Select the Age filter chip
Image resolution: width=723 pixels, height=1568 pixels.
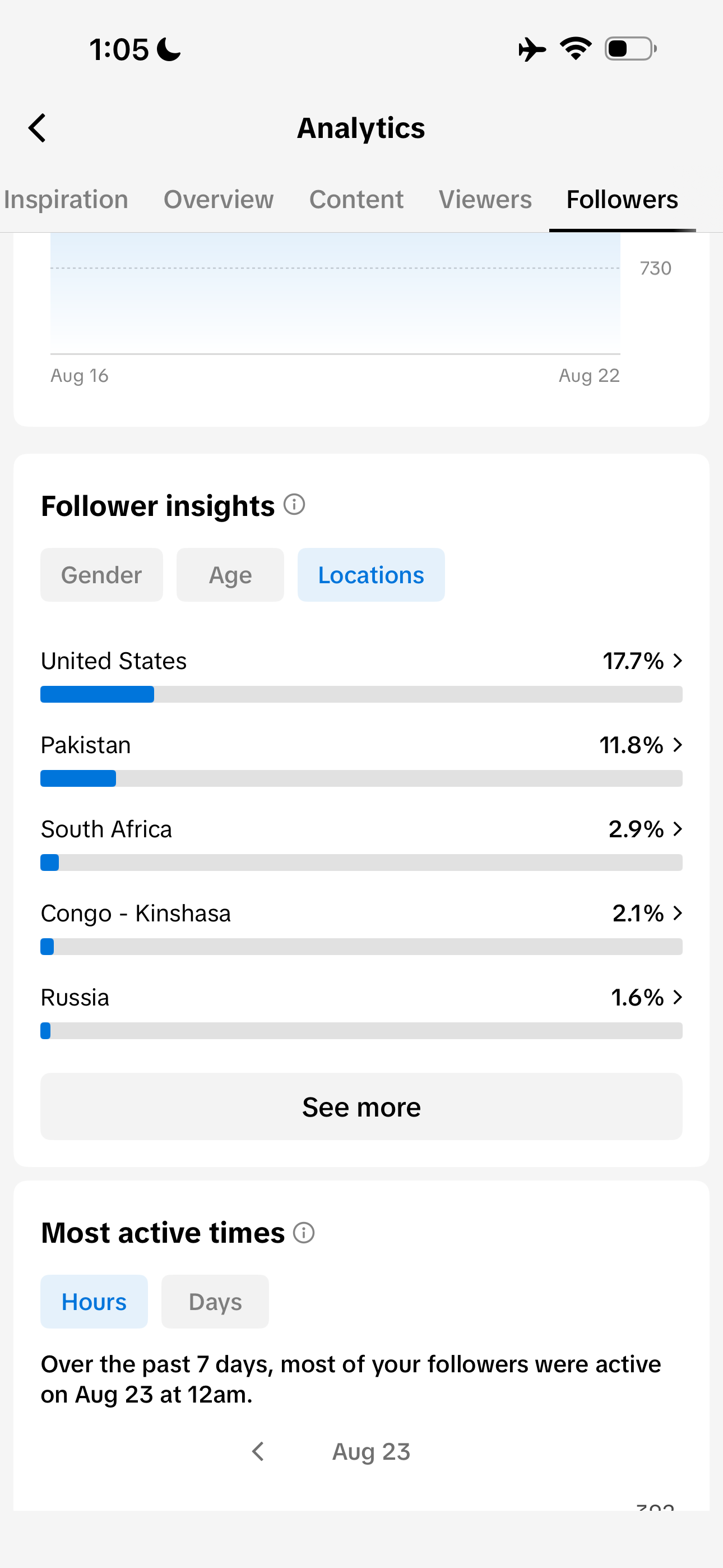[230, 575]
